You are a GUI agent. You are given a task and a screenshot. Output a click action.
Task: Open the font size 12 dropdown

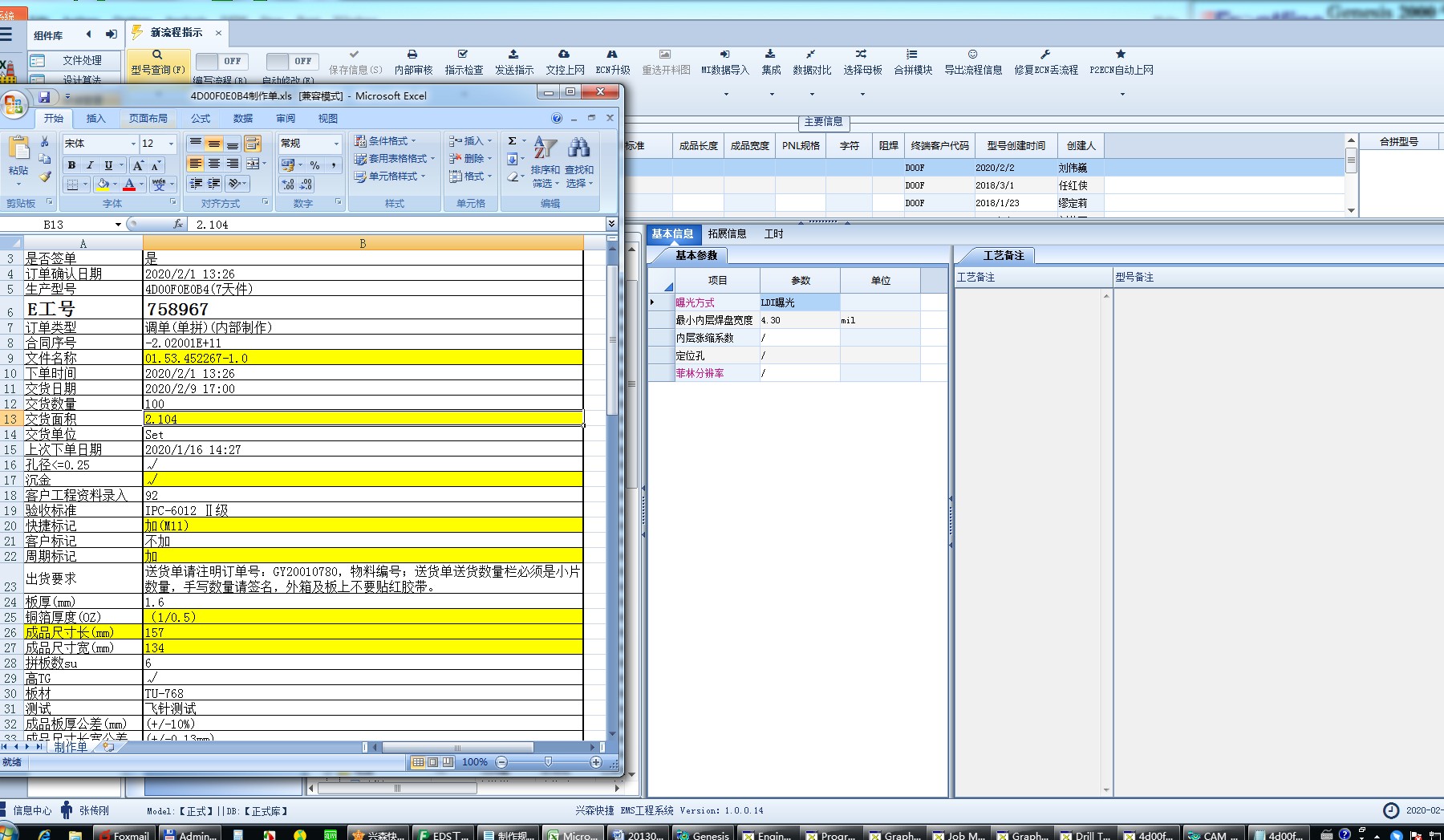(172, 144)
